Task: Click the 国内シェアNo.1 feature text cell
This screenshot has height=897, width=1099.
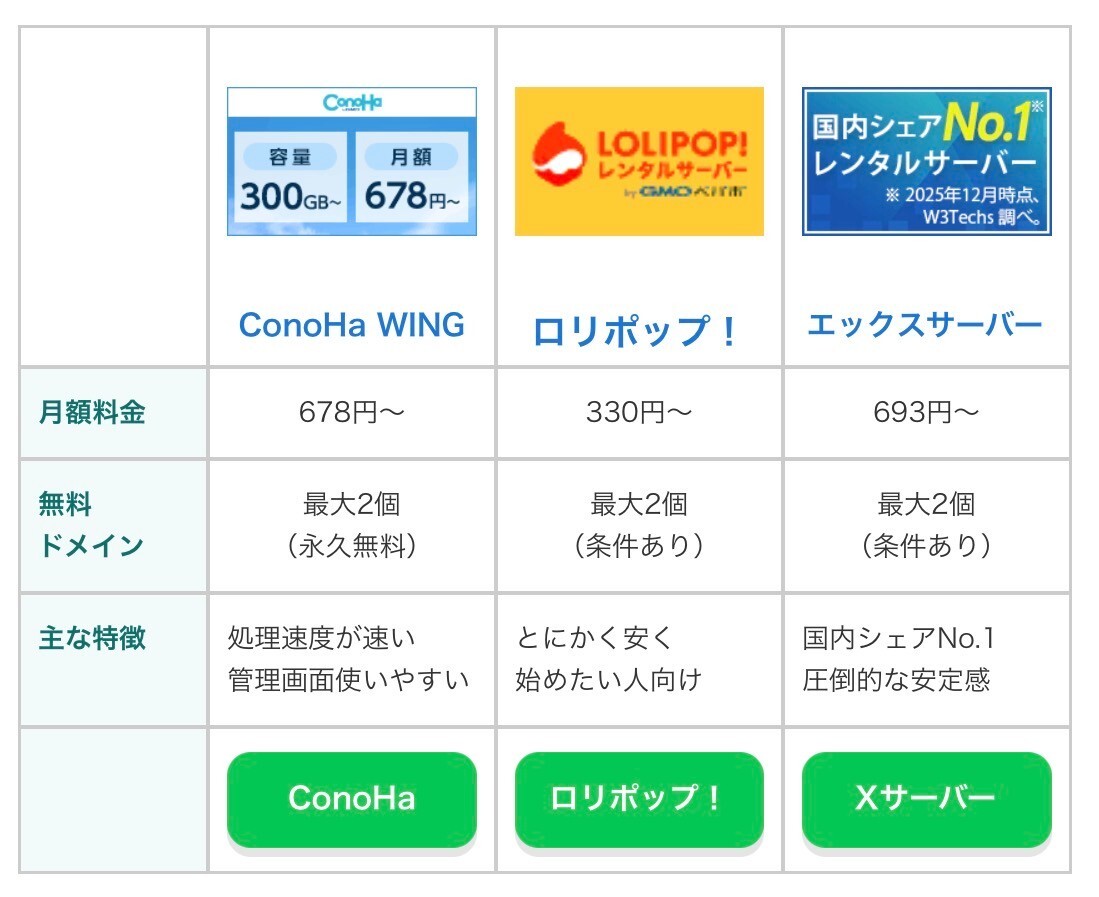Action: click(927, 659)
